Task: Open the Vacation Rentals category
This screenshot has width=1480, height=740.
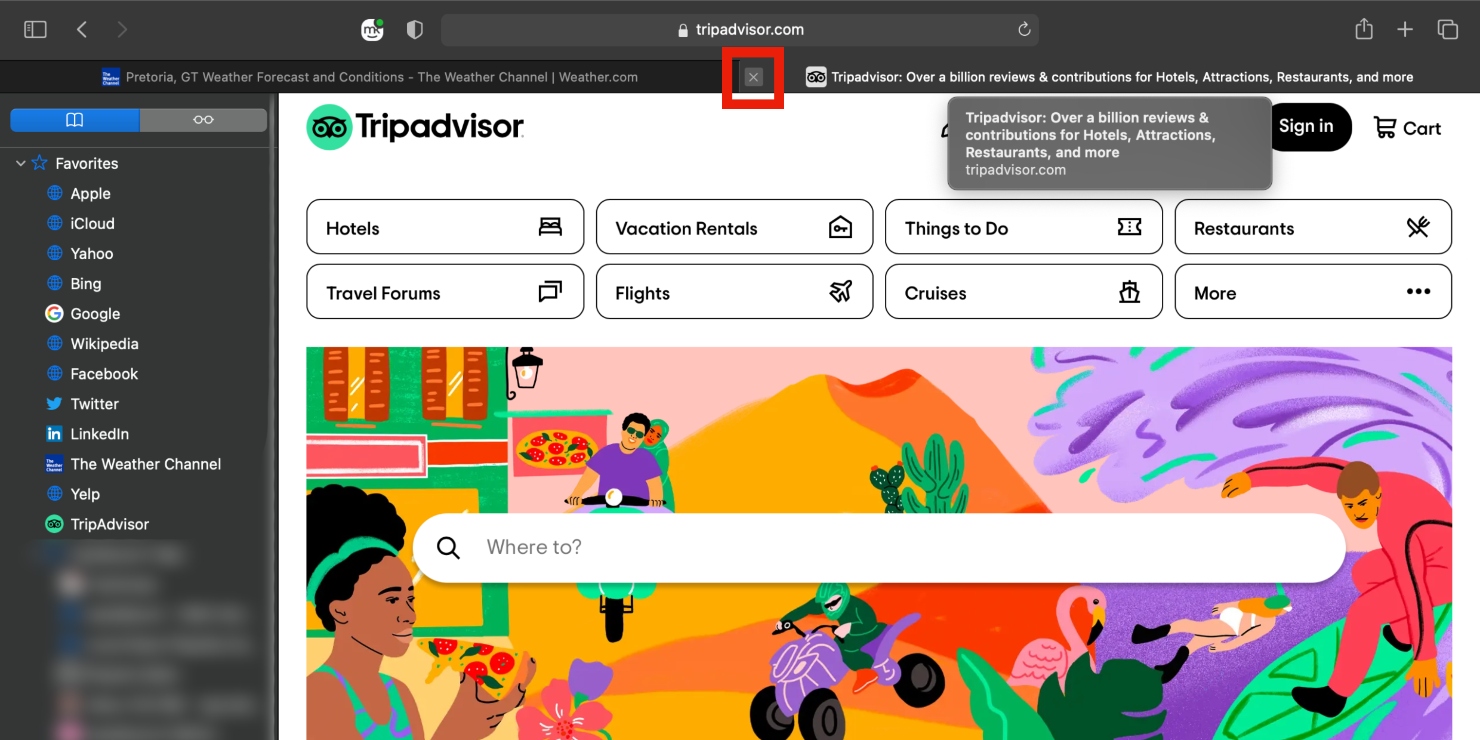Action: (x=734, y=227)
